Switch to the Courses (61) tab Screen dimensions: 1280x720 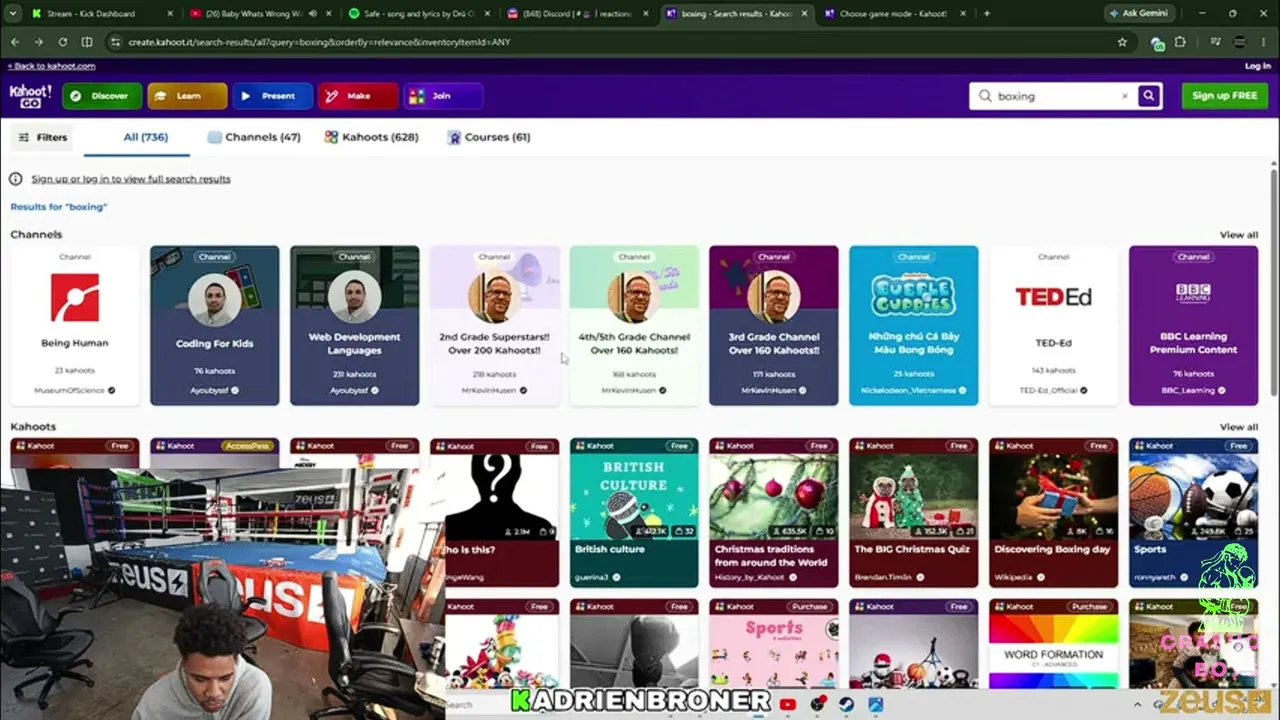pos(489,137)
